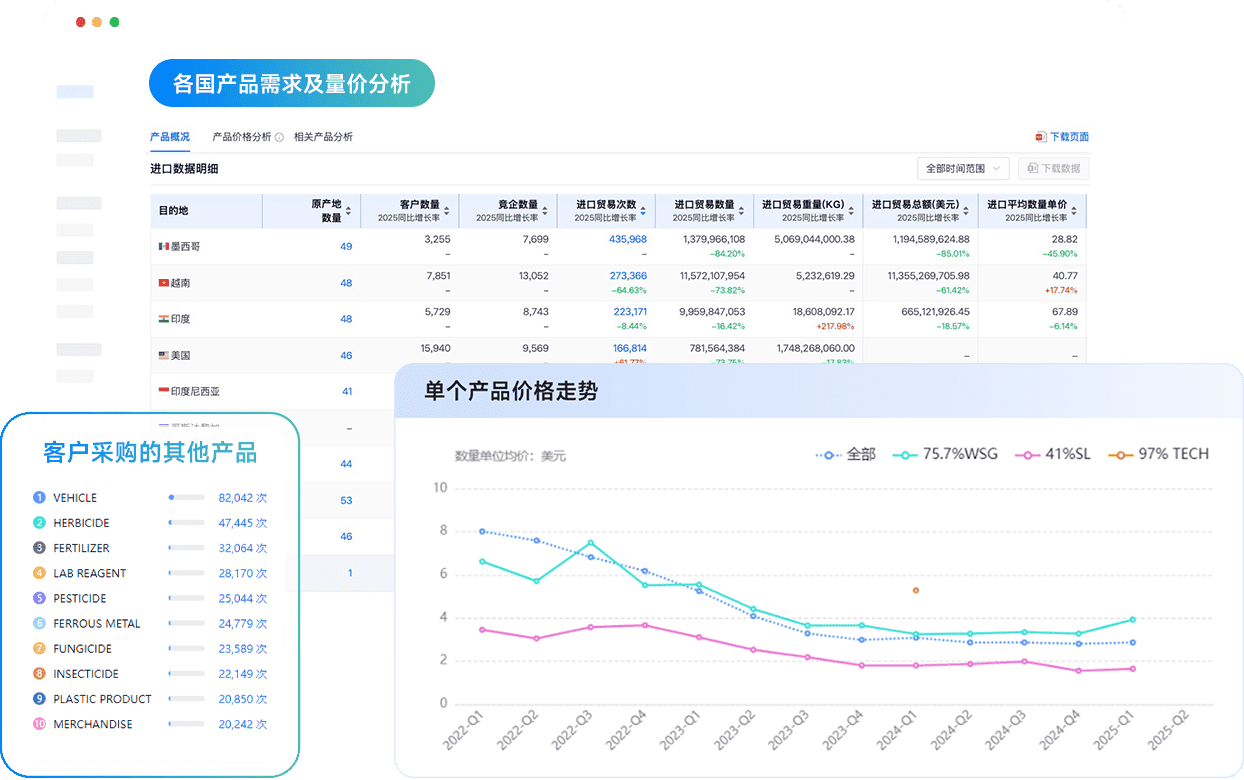Click the sort icon on 进口贸易次数 column
This screenshot has width=1244, height=780.
(x=643, y=212)
